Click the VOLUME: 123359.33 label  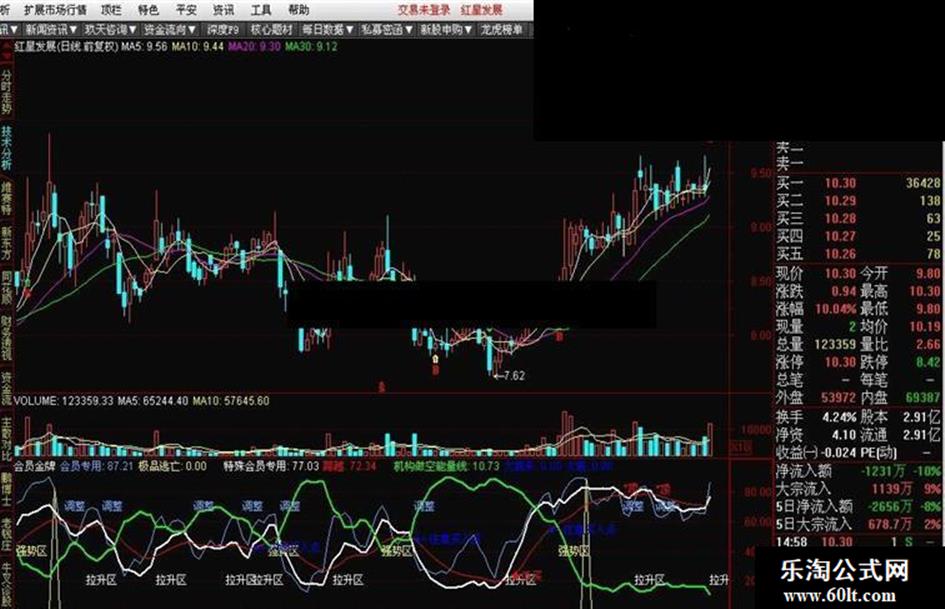click(63, 401)
